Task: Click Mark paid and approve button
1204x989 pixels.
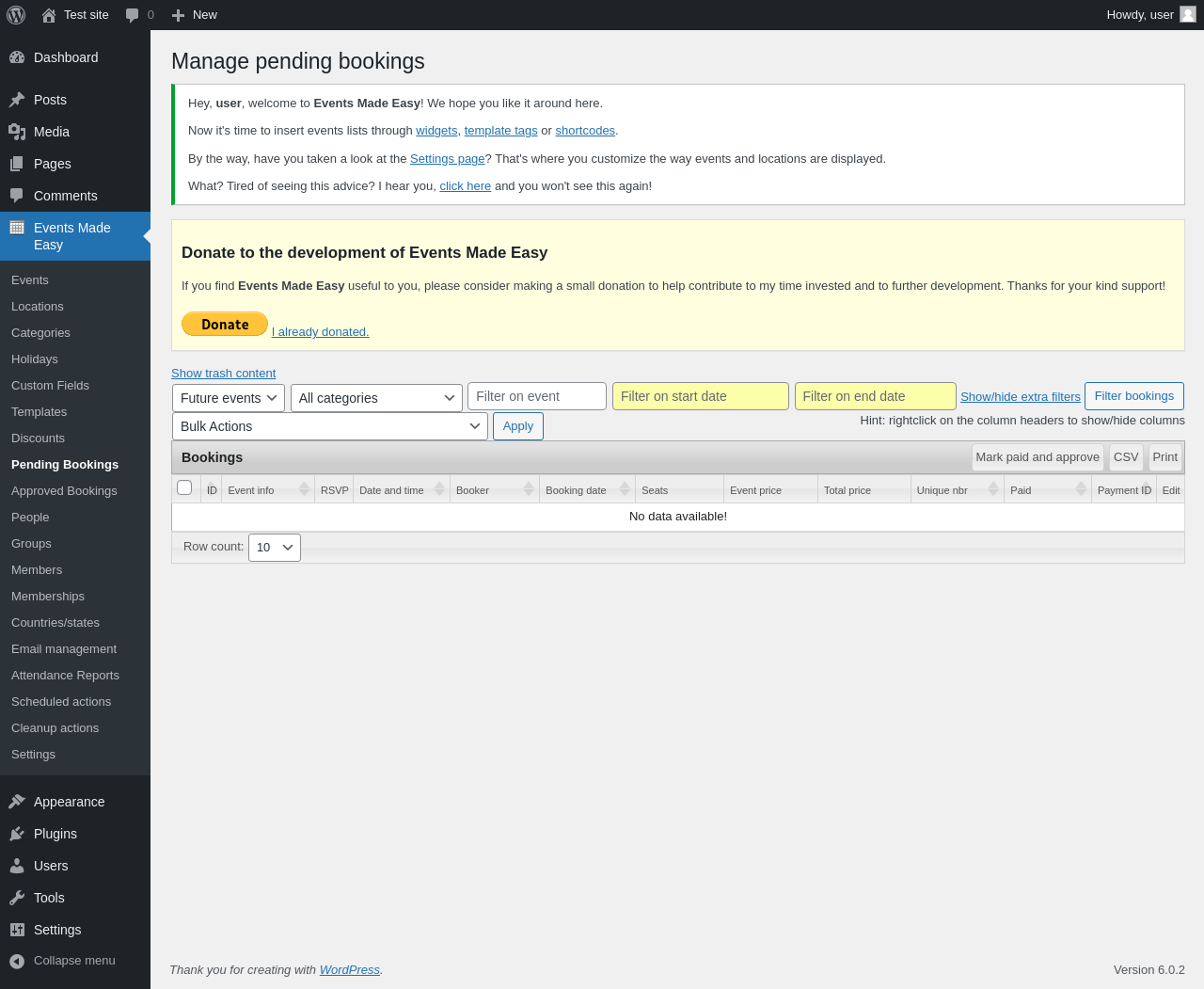Action: coord(1038,457)
